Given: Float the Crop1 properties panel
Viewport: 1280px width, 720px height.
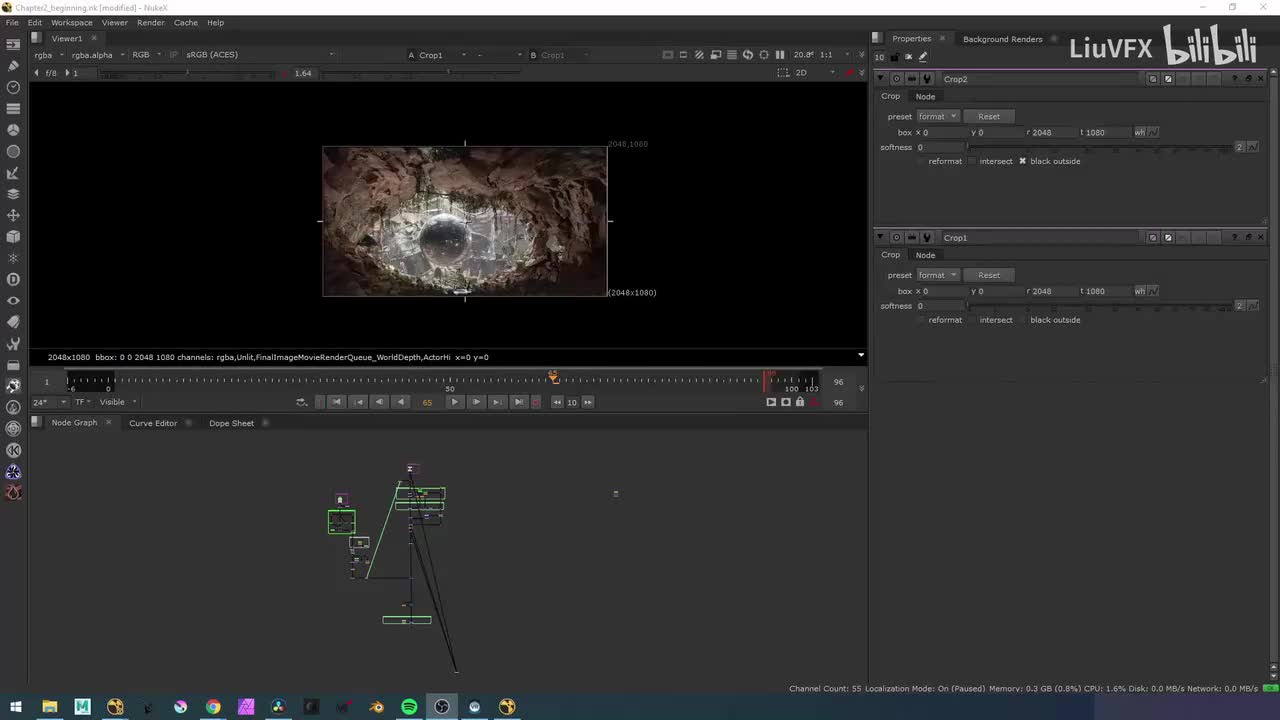Looking at the screenshot, I should [x=1248, y=238].
